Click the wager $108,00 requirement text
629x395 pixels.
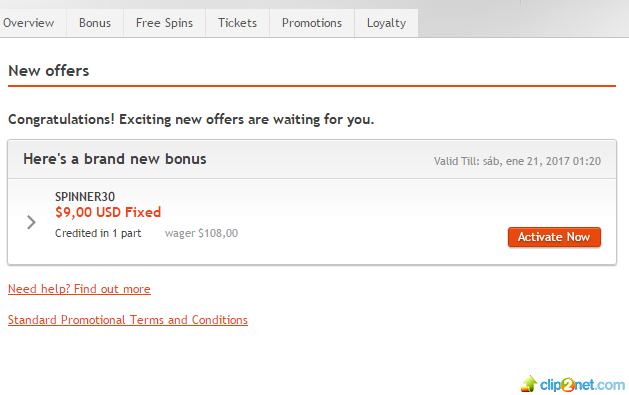201,233
